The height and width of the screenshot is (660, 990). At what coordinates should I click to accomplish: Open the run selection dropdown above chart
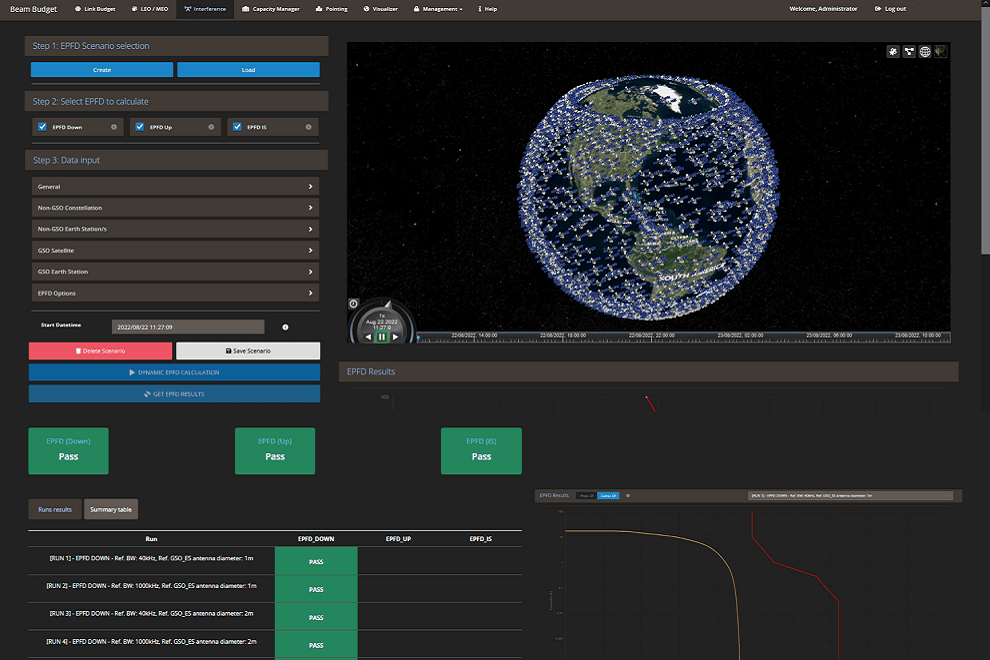click(851, 495)
